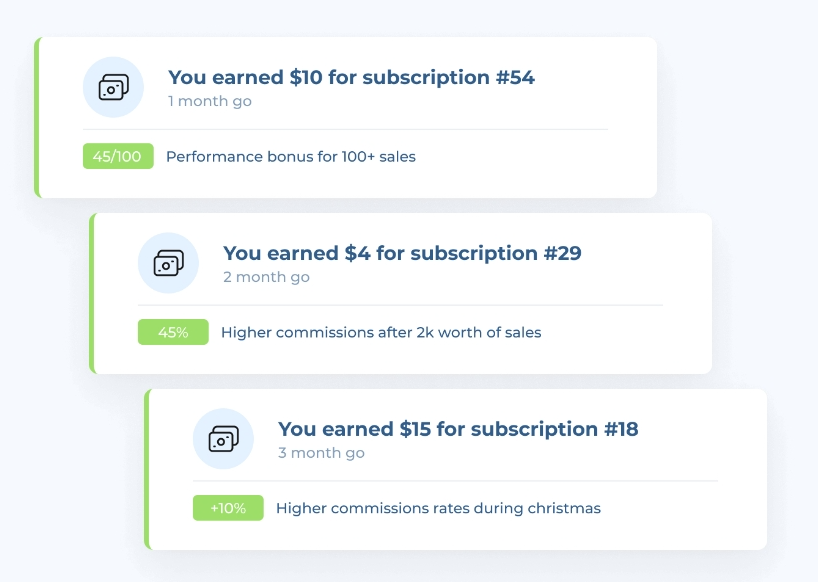
Task: Click the cash icon for subscription #29
Action: 168,263
